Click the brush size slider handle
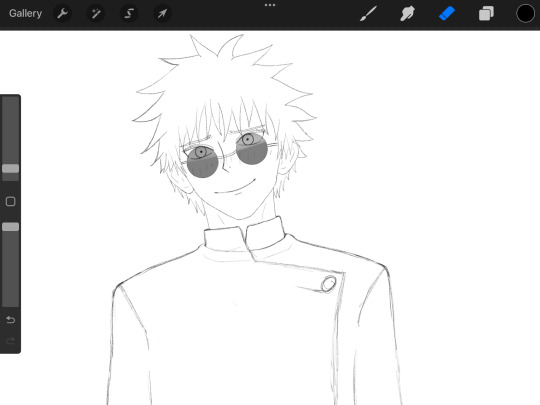 tap(11, 168)
